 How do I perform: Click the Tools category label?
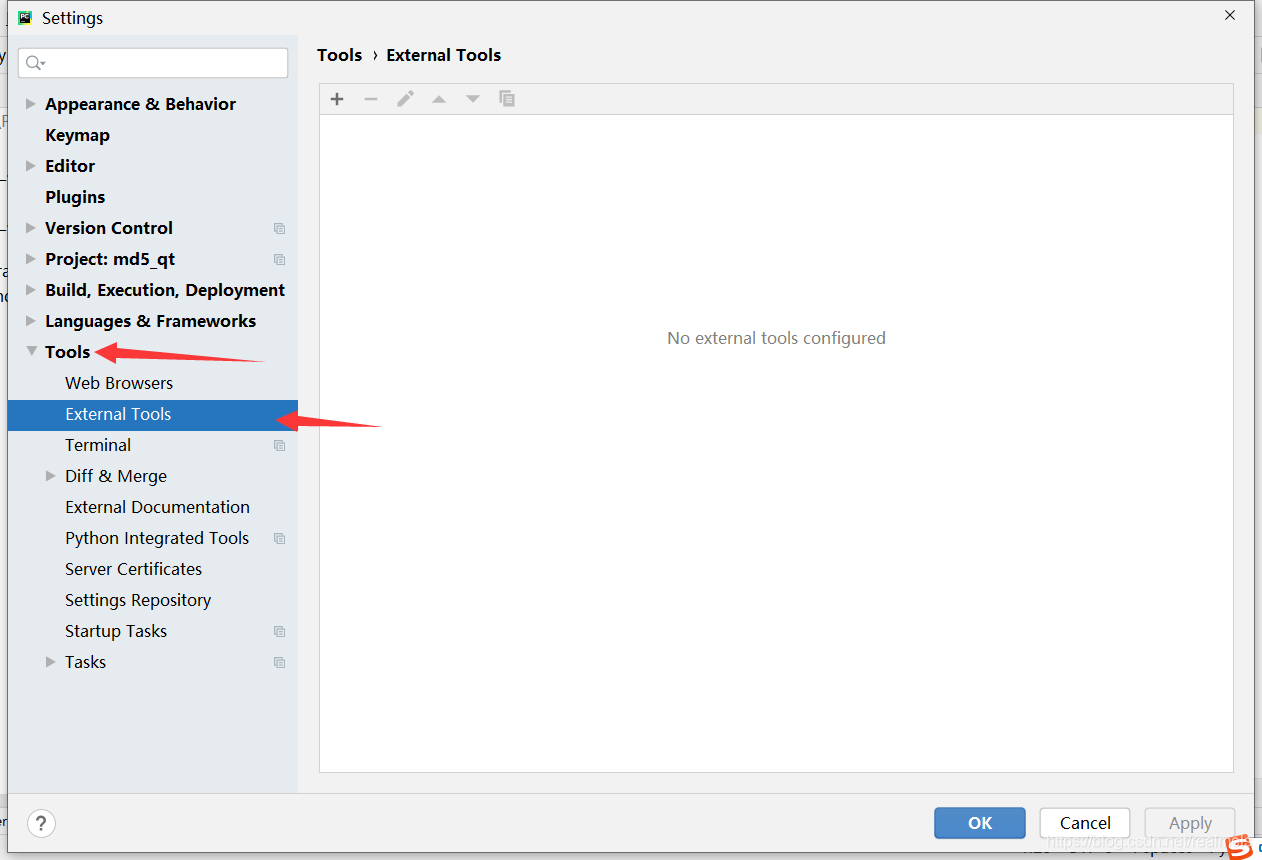click(x=68, y=352)
